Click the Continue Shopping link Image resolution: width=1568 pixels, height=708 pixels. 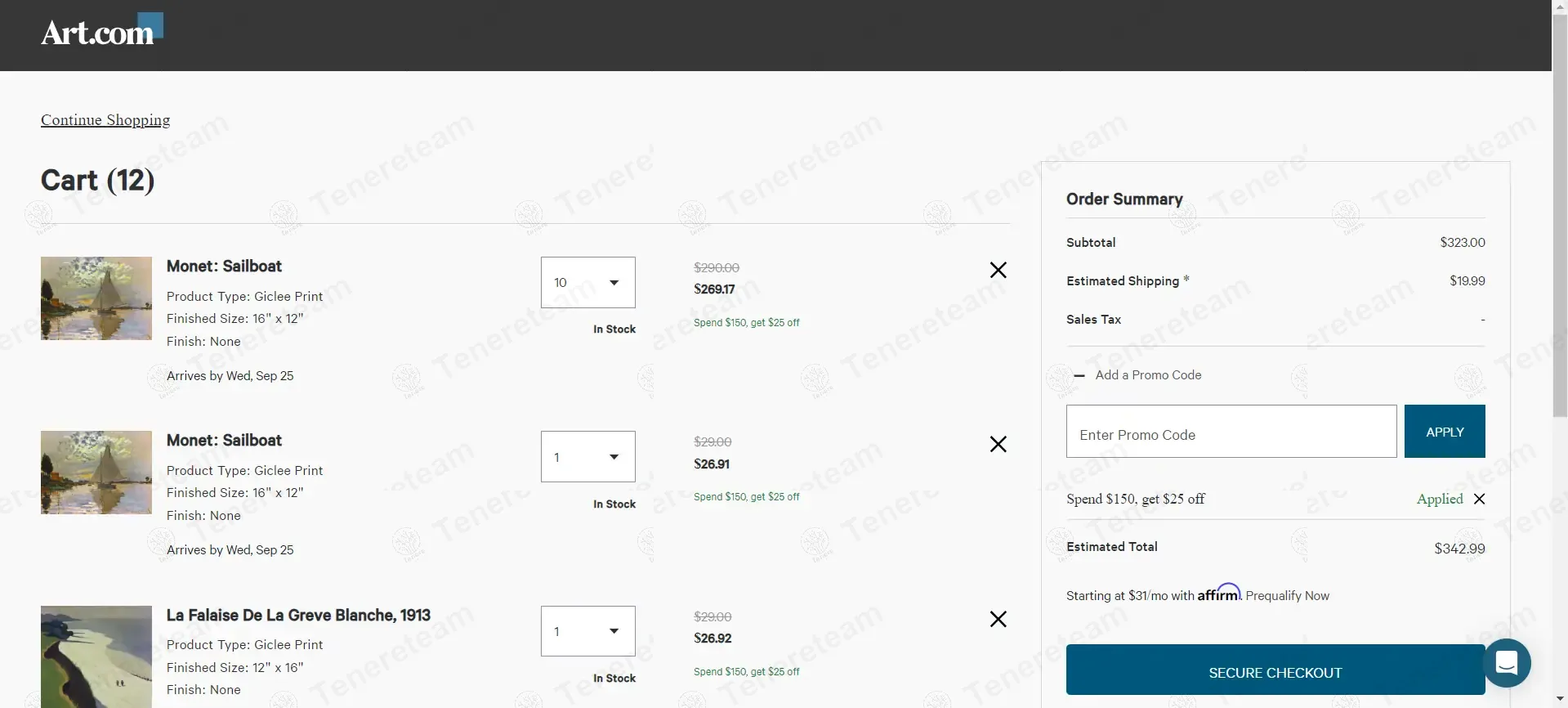[x=105, y=120]
